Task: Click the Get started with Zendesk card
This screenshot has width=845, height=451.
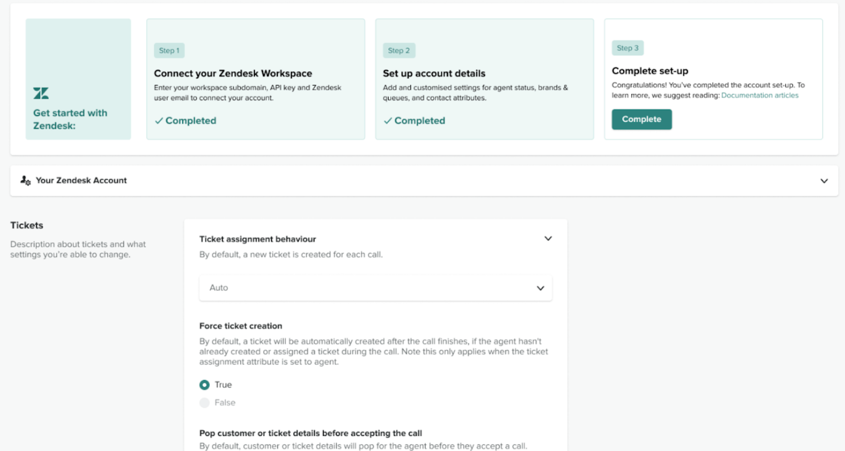Action: [x=78, y=79]
